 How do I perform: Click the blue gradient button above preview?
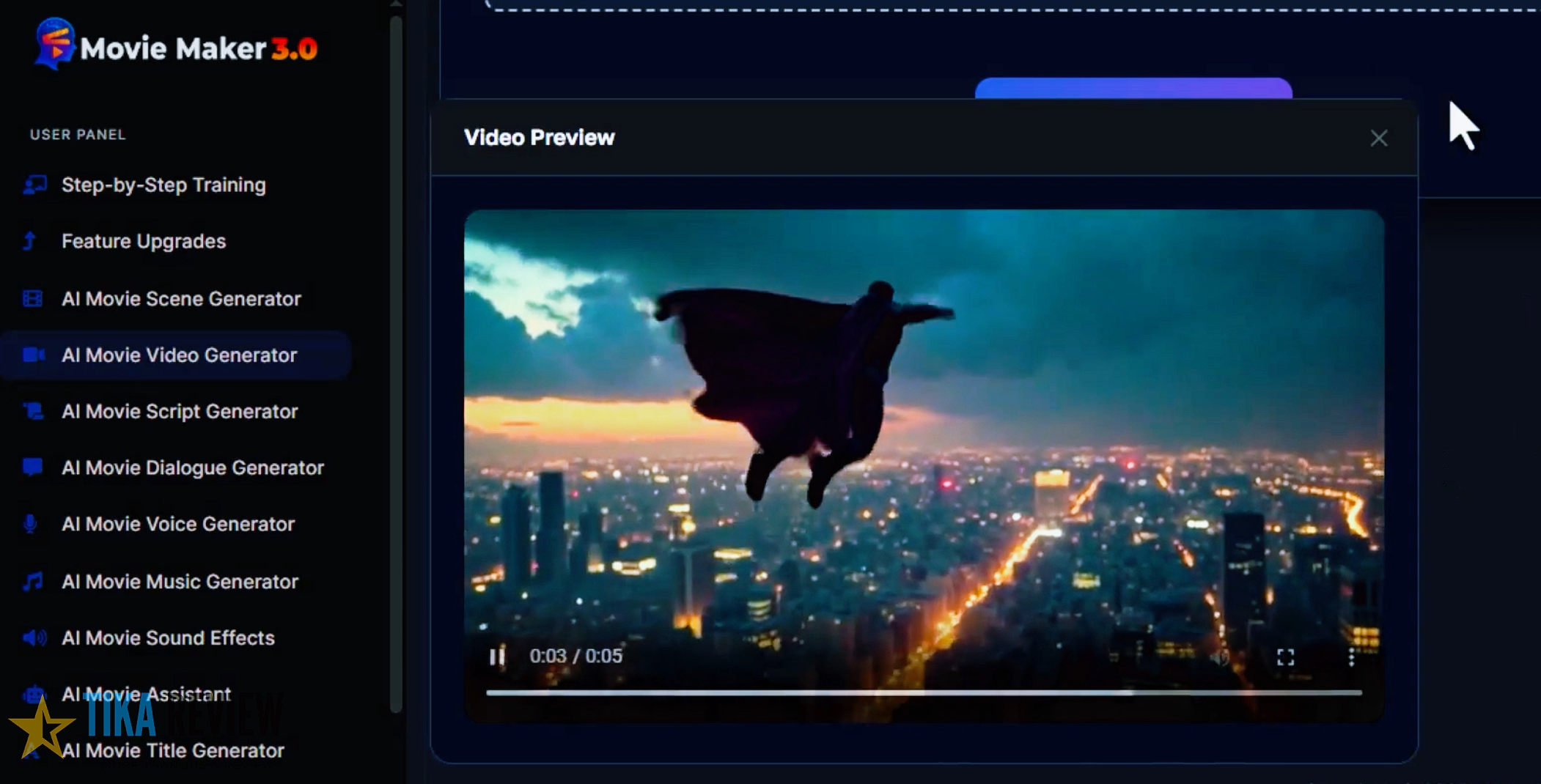[1133, 88]
